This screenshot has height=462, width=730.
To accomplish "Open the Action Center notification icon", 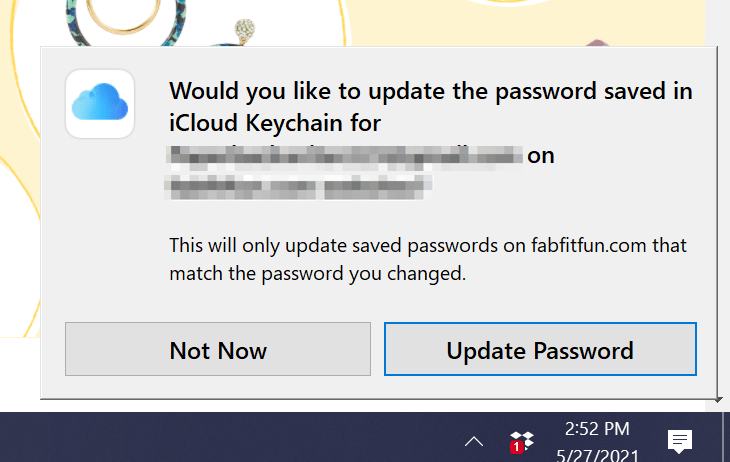I will point(680,440).
